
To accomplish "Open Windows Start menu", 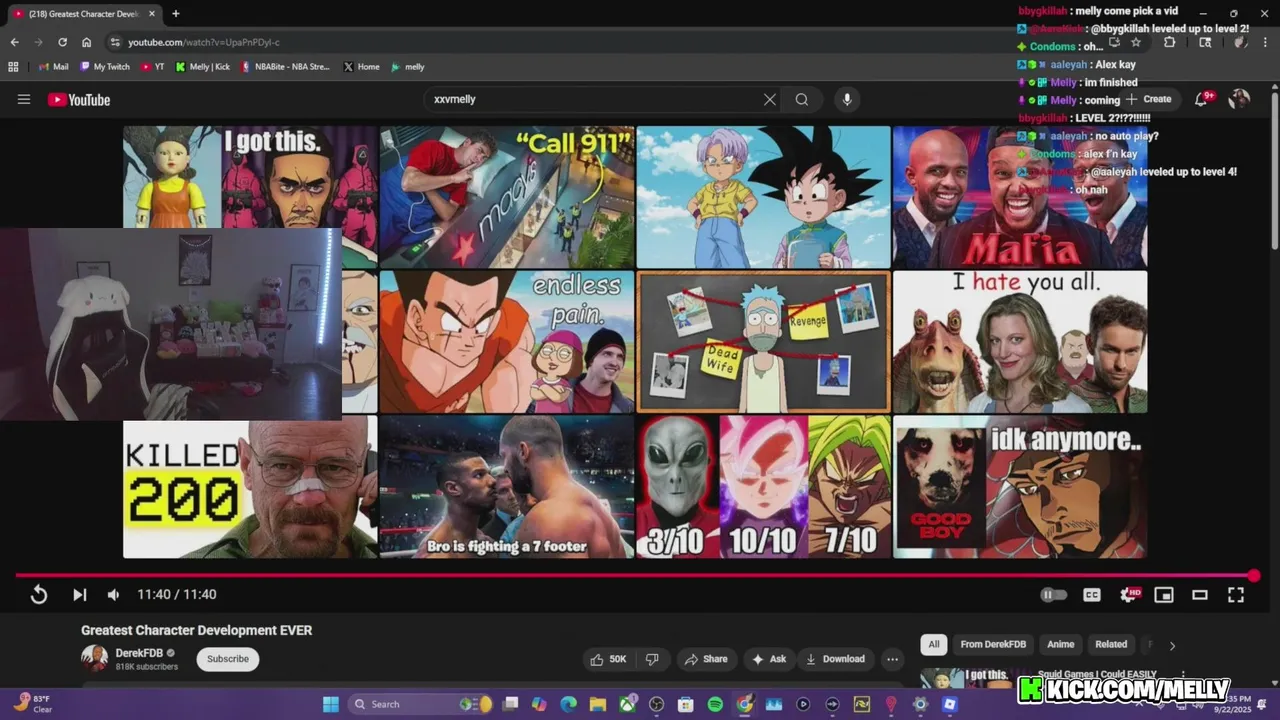I will (330, 704).
